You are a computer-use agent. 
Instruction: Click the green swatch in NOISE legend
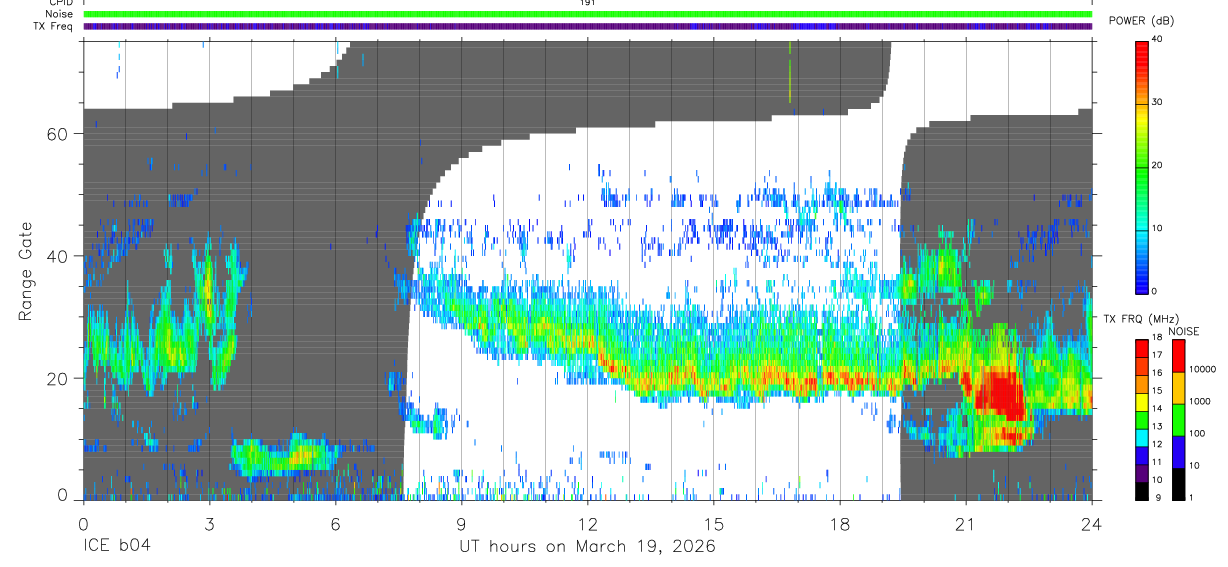[1178, 420]
